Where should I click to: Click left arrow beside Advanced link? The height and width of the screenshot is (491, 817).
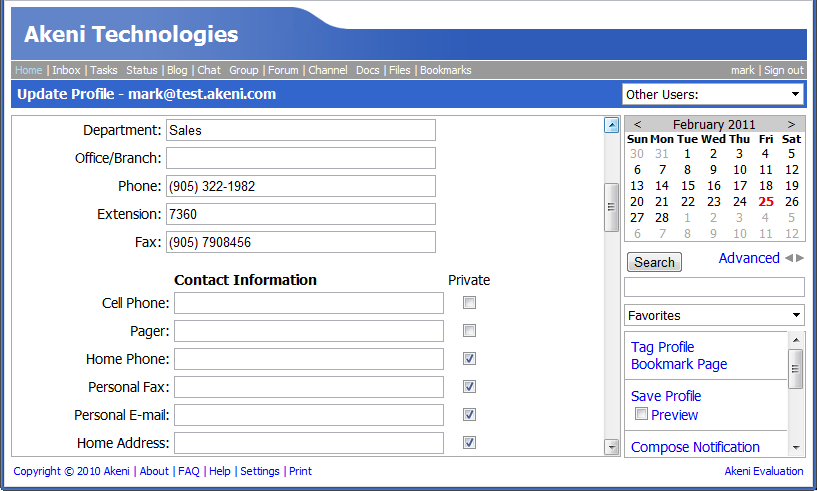pos(788,258)
